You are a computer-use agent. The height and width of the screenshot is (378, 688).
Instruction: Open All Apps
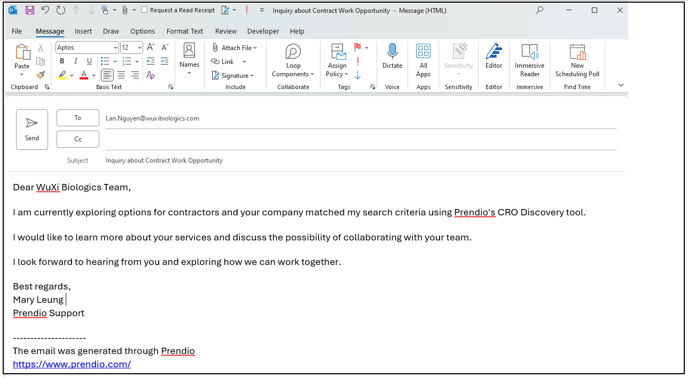[x=423, y=61]
